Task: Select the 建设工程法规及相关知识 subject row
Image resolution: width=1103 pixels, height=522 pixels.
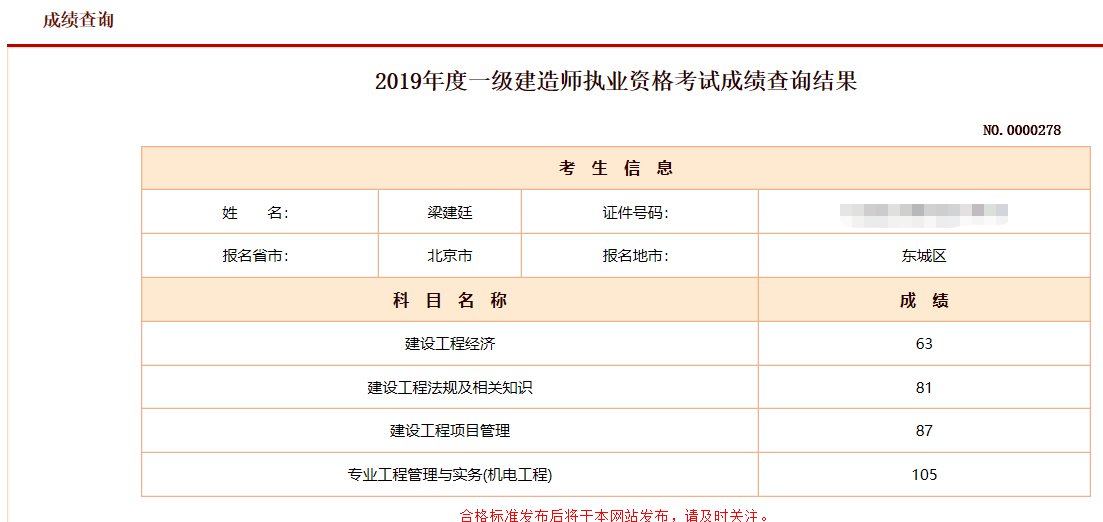Action: [x=449, y=388]
